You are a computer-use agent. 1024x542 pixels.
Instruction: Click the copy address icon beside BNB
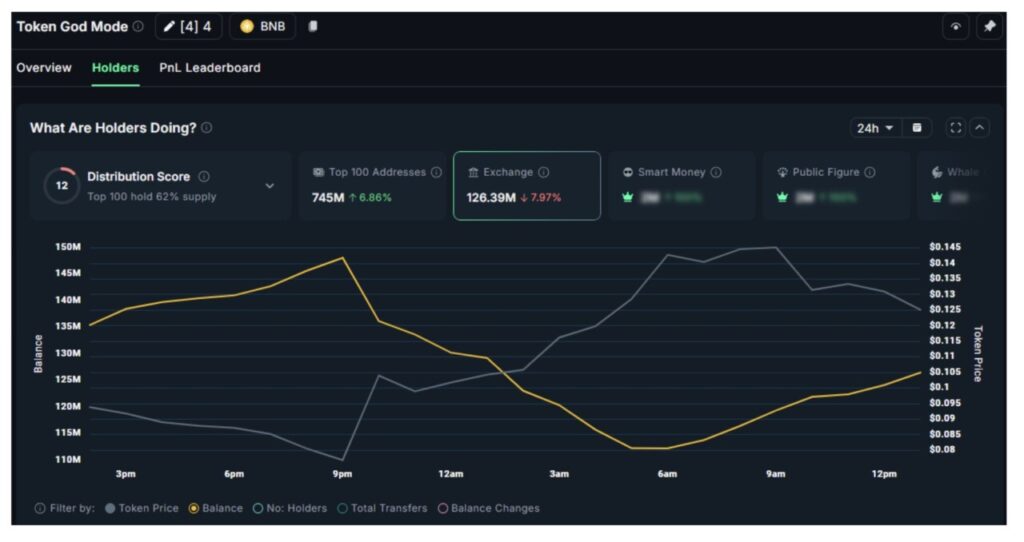point(313,27)
